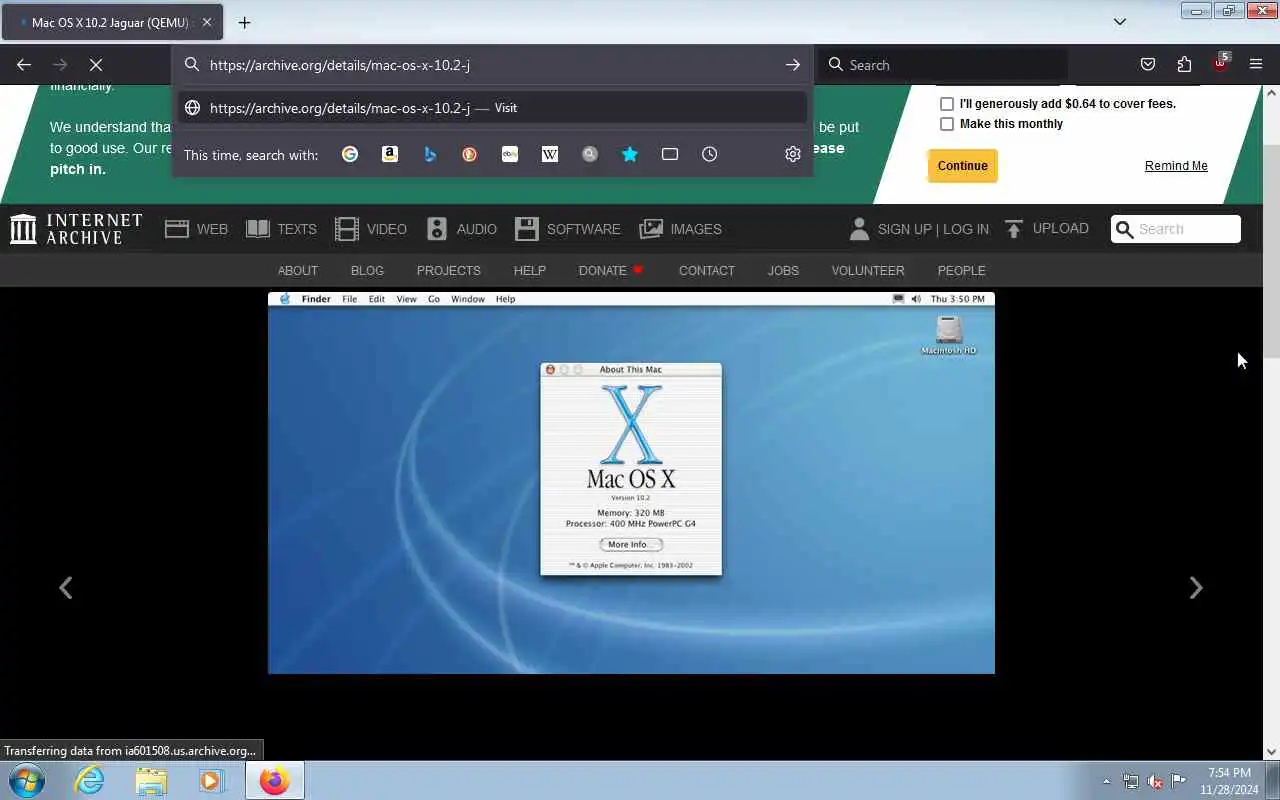Viewport: 1280px width, 800px height.
Task: Click the Upload icon link
Action: tap(1014, 229)
